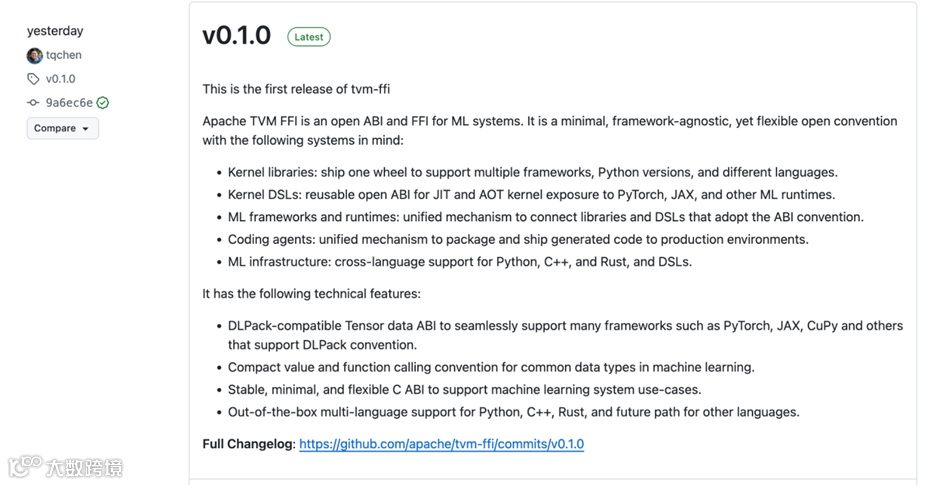Viewport: 940px width, 485px height.
Task: Click "It has the following technical features" text
Action: coord(311,294)
